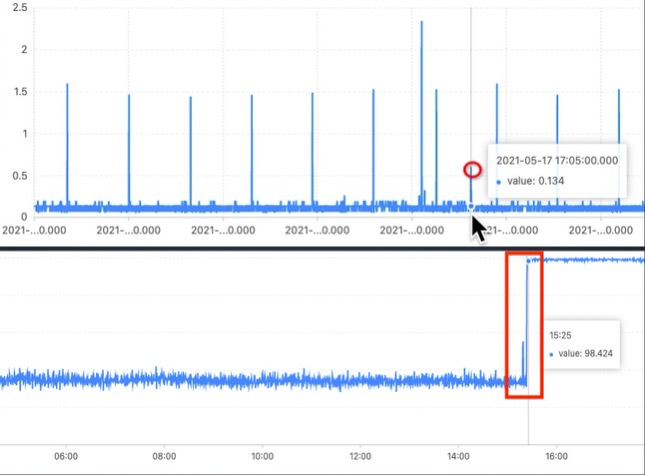Screen dimensions: 645x475
Task: Click the 2.5 y-axis label
Action: (x=20, y=7)
